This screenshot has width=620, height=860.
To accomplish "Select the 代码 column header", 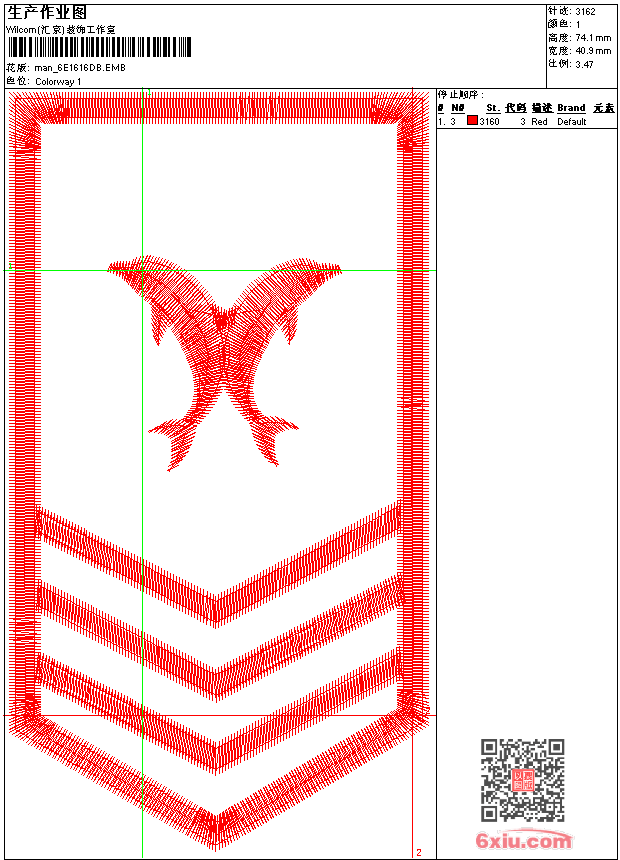I will (x=515, y=108).
